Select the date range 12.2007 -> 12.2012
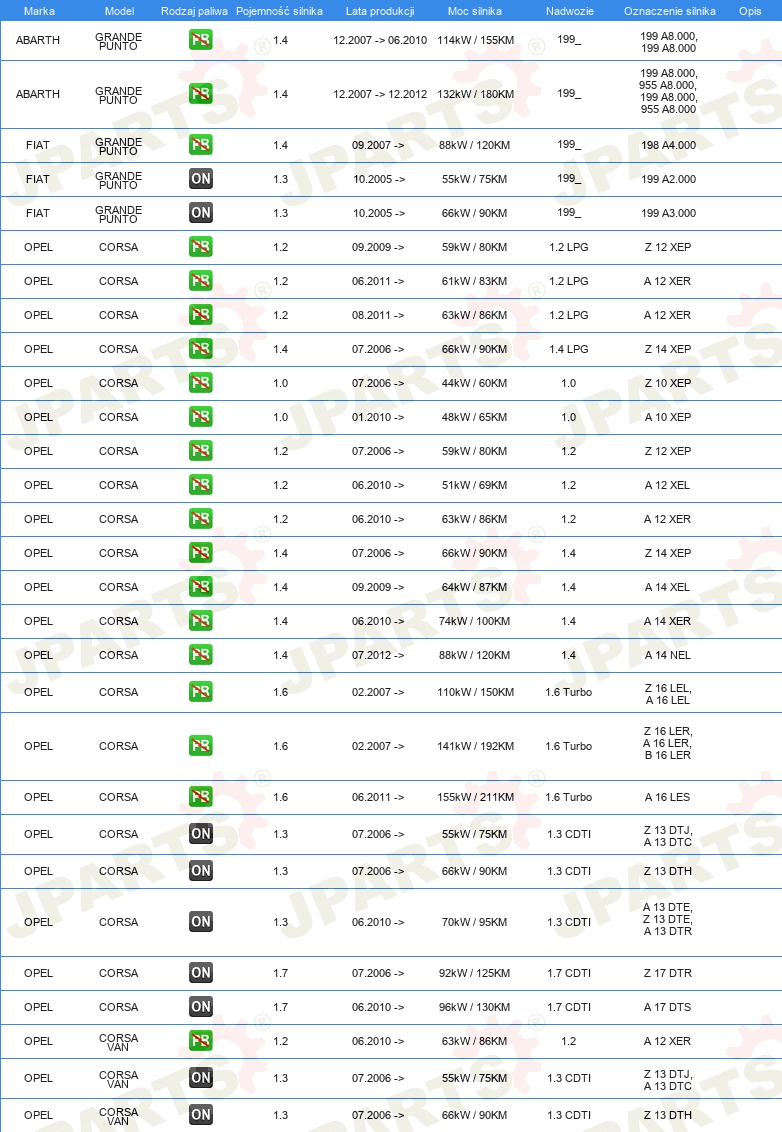 pos(380,95)
